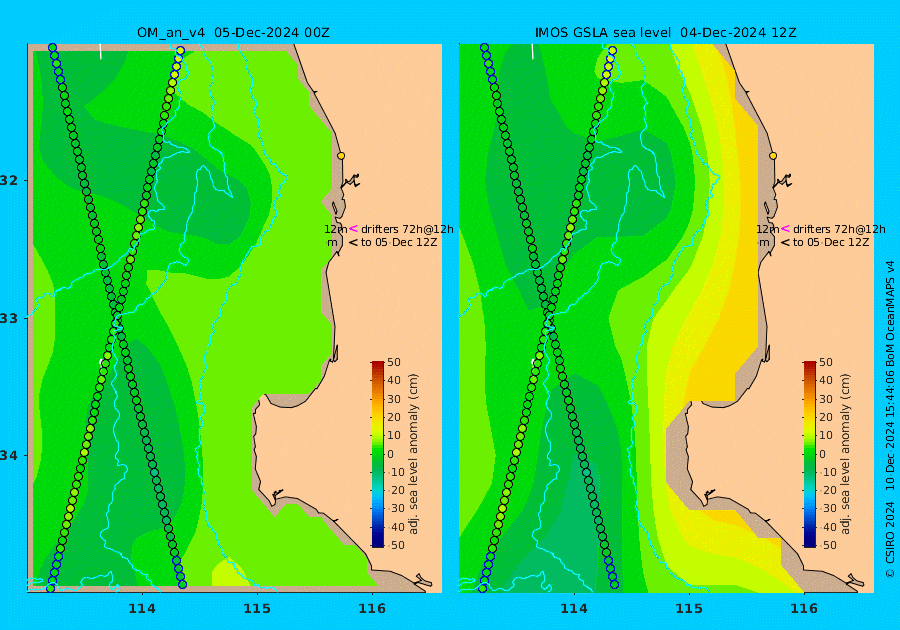The width and height of the screenshot is (900, 630).
Task: Click longitude tick 116 under left panel
Action: point(372,609)
